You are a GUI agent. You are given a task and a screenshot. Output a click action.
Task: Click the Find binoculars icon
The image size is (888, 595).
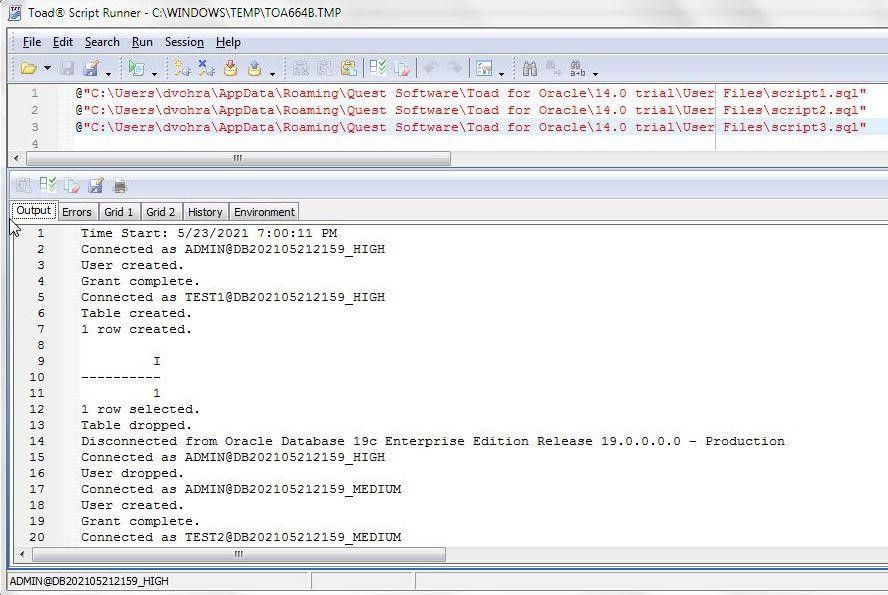530,69
